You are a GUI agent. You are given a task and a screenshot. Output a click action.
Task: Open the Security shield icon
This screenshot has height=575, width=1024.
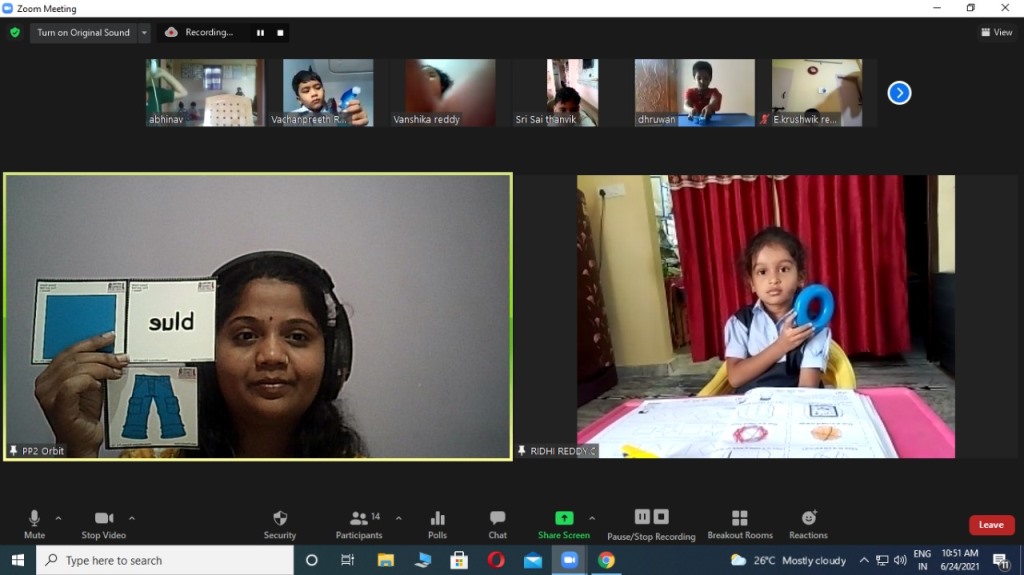pyautogui.click(x=280, y=519)
